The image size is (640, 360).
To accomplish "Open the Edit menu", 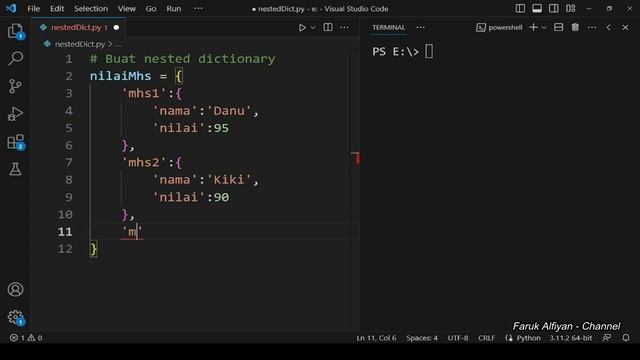I will [x=57, y=9].
